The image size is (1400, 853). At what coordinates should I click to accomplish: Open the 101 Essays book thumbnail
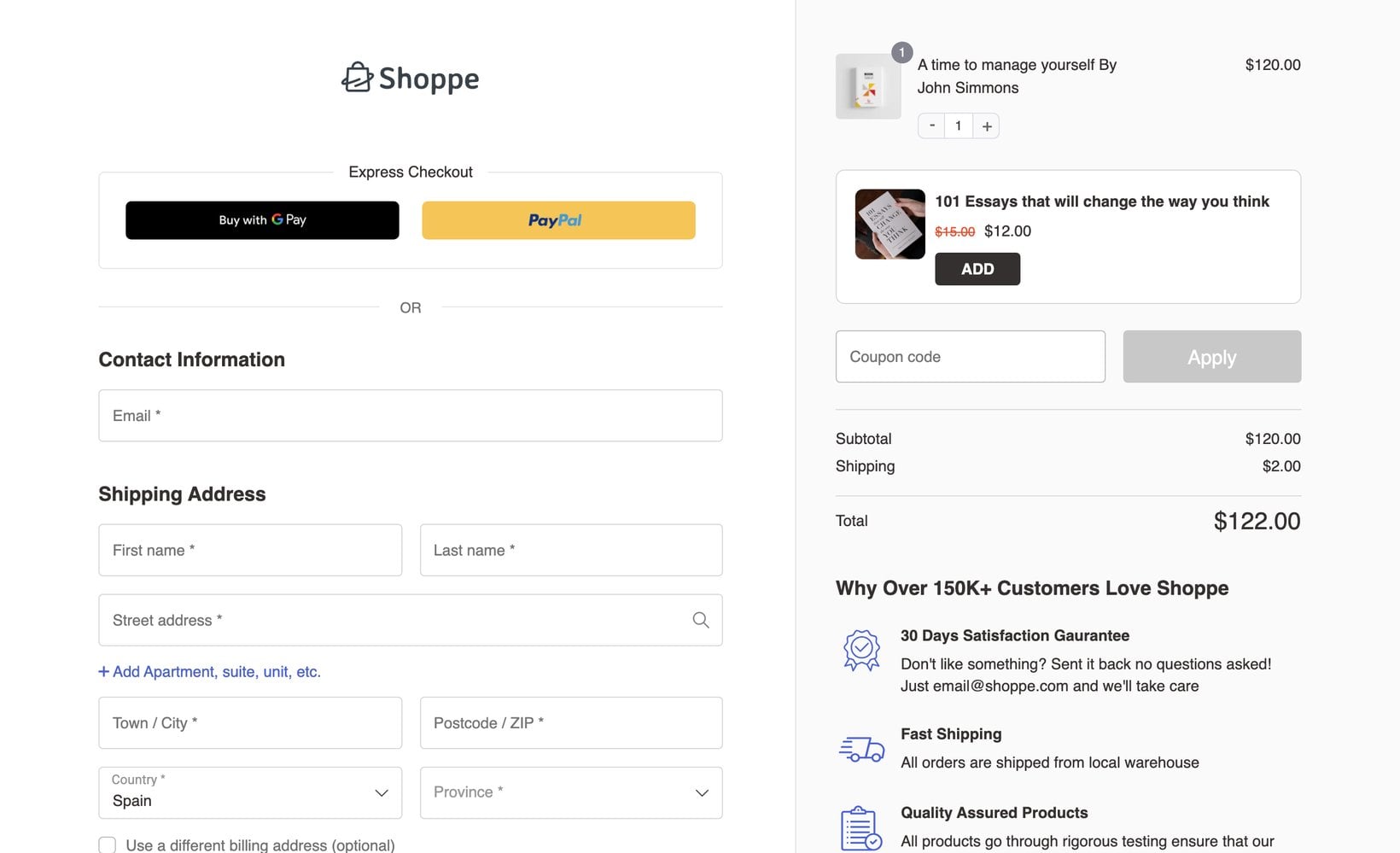coord(890,224)
